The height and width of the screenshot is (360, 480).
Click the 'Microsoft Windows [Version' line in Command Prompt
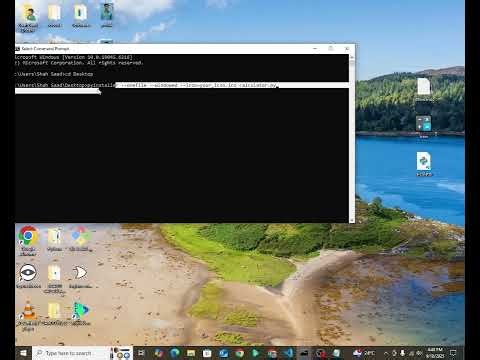[x=73, y=57]
